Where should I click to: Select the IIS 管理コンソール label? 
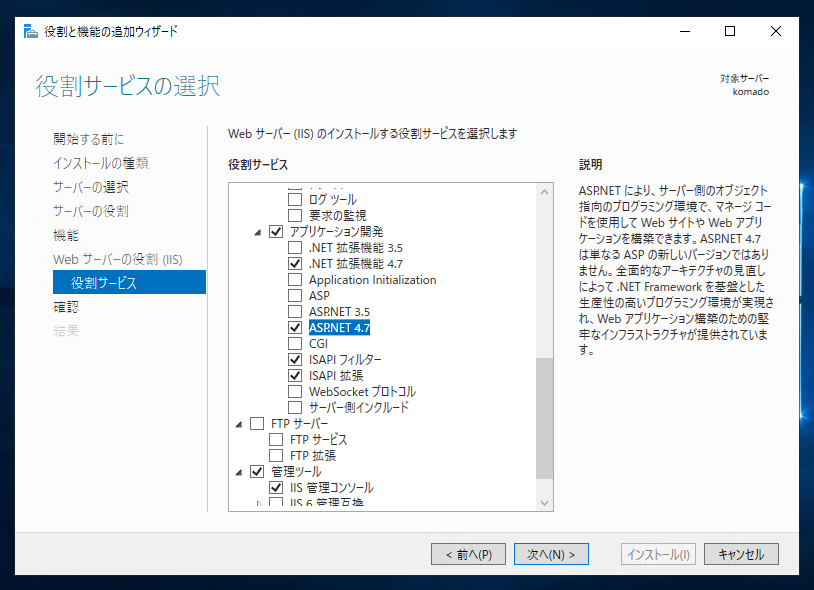(x=332, y=488)
